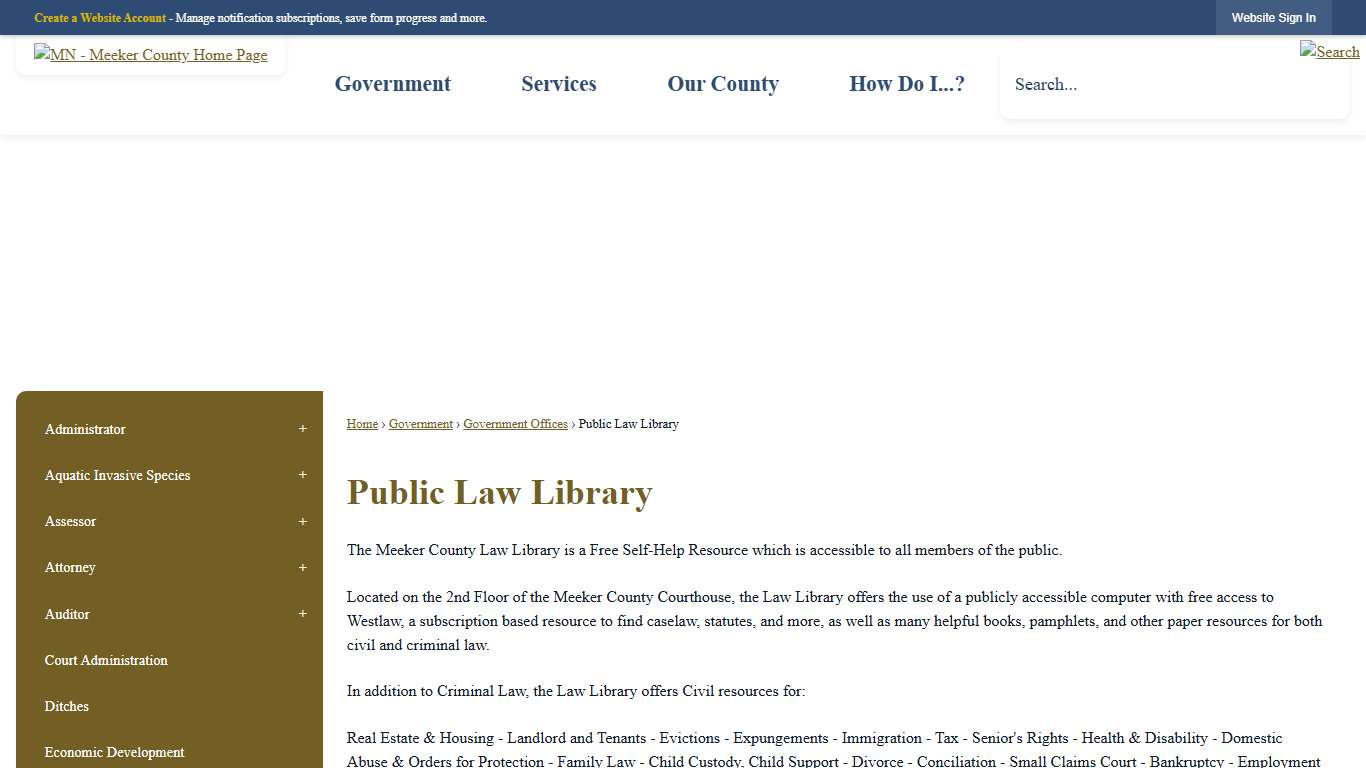Open the Government menu
Image resolution: width=1366 pixels, height=768 pixels.
pyautogui.click(x=392, y=84)
